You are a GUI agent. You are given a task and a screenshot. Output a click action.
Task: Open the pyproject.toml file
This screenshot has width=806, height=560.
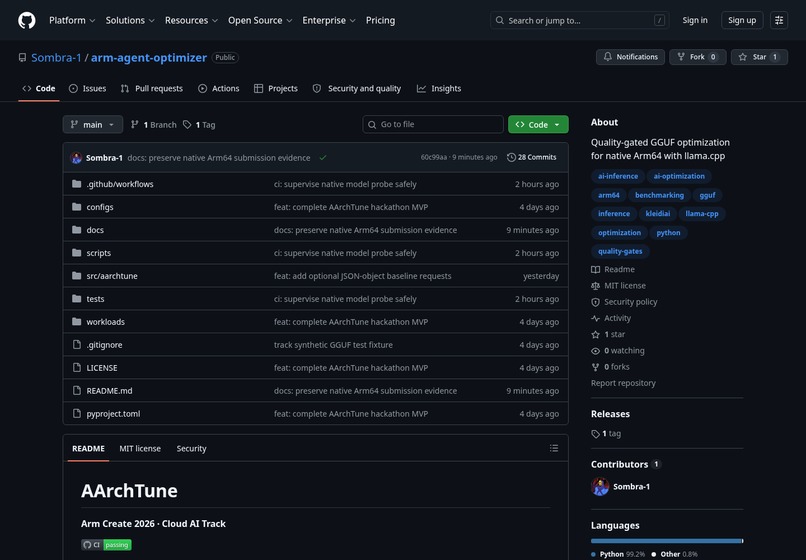(x=113, y=414)
